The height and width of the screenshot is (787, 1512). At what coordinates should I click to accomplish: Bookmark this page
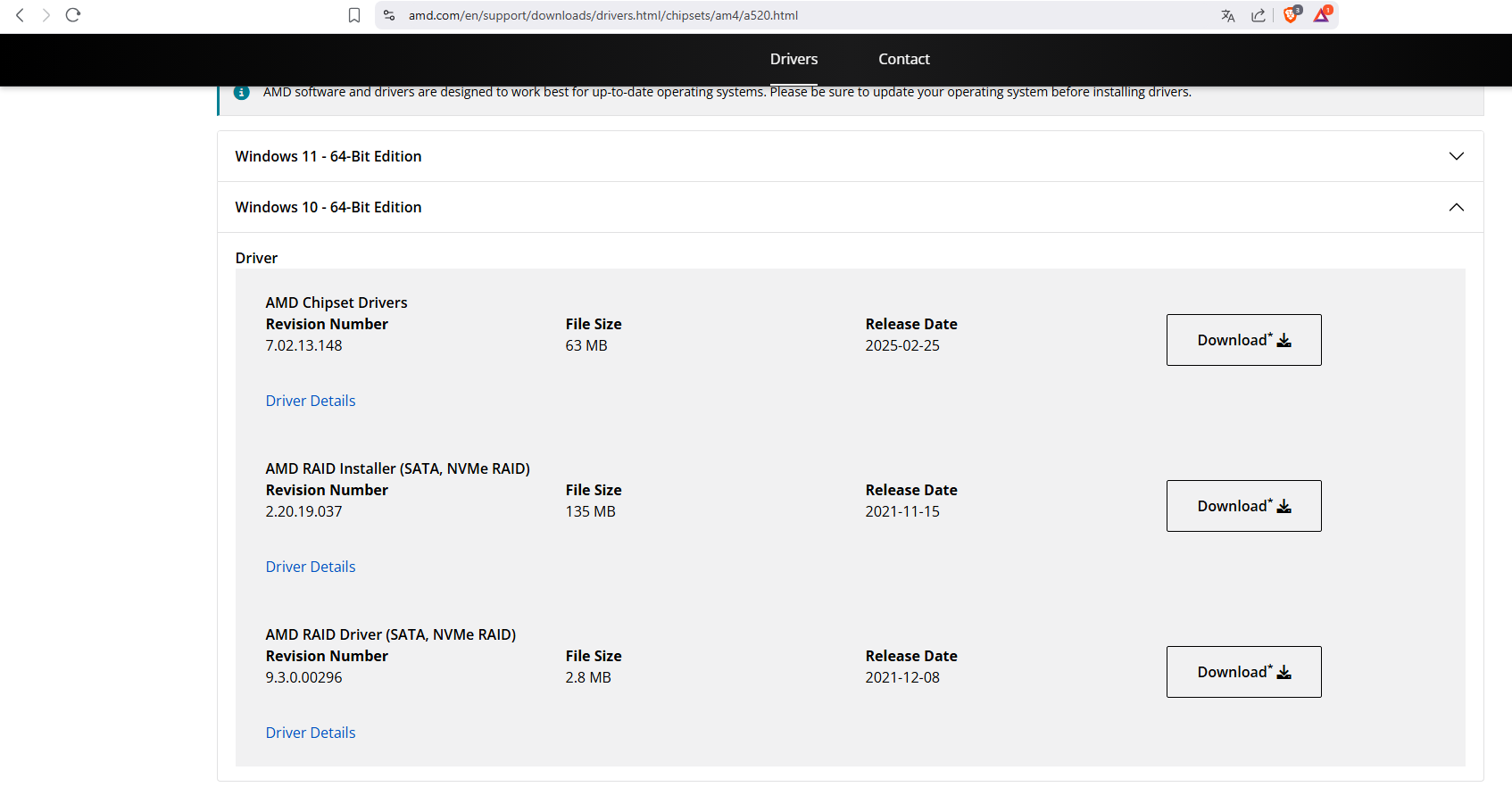(354, 15)
